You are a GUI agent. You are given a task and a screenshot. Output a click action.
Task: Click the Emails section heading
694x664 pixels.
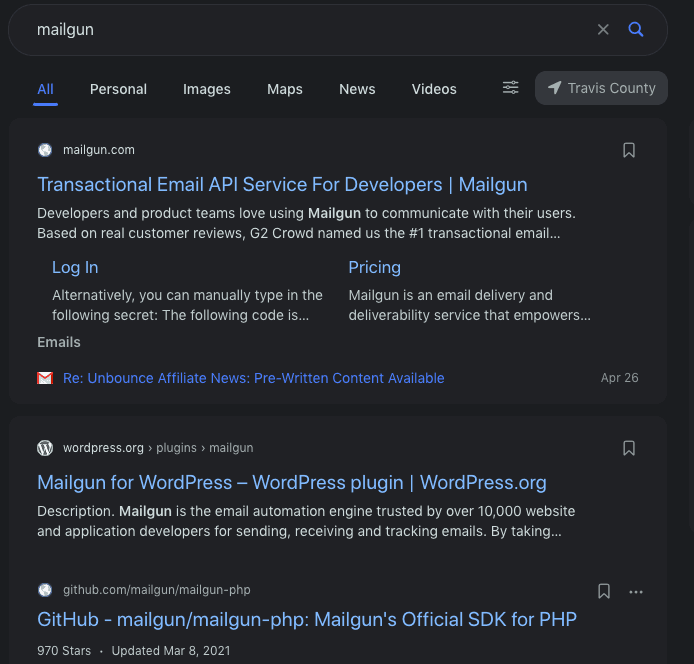tap(59, 342)
